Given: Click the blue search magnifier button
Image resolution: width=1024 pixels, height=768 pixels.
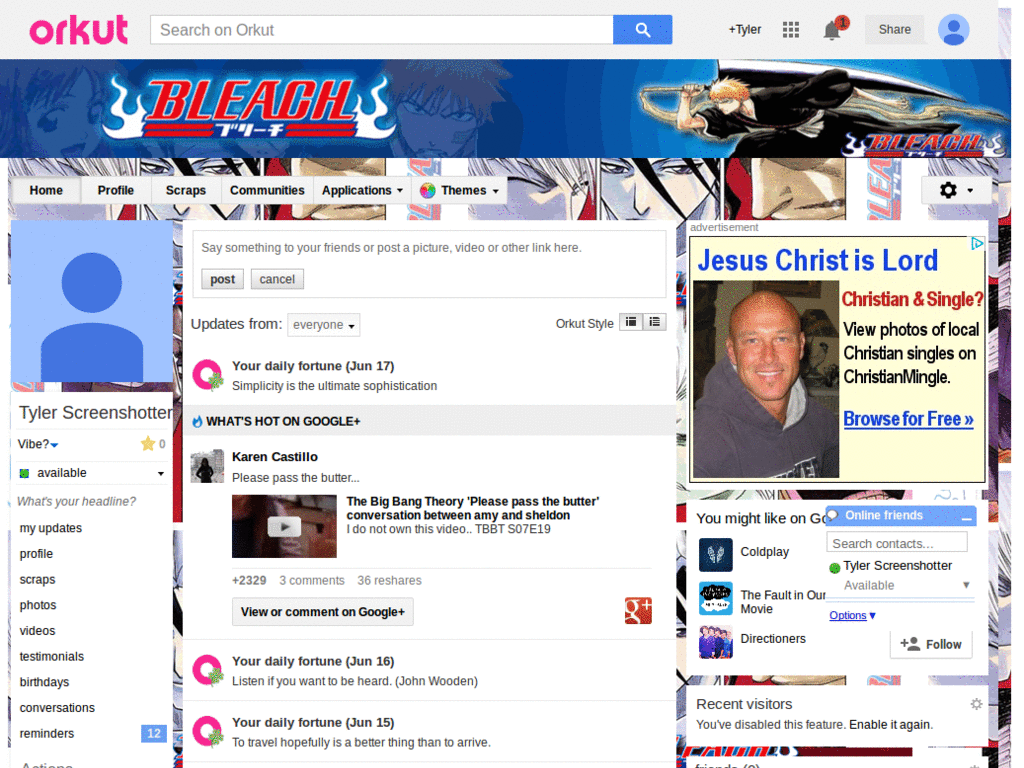Looking at the screenshot, I should point(642,30).
